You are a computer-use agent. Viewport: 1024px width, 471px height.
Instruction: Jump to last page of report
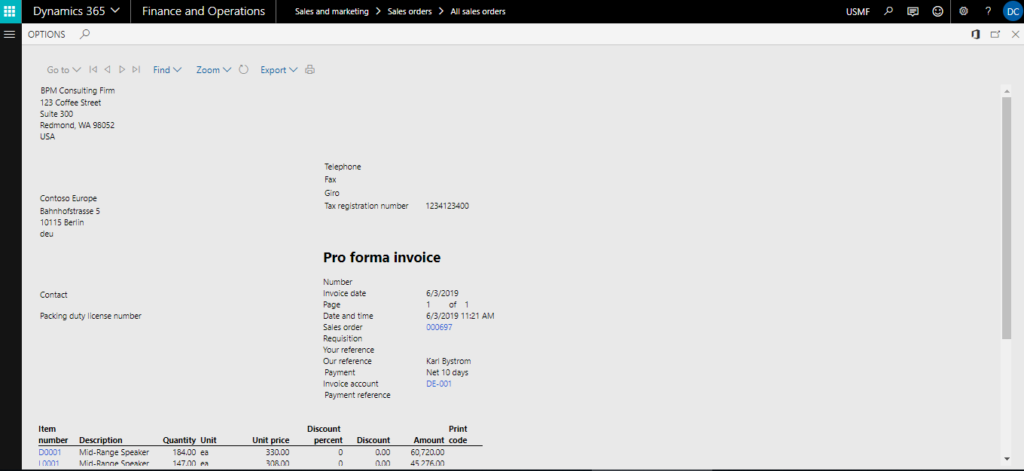[x=136, y=69]
